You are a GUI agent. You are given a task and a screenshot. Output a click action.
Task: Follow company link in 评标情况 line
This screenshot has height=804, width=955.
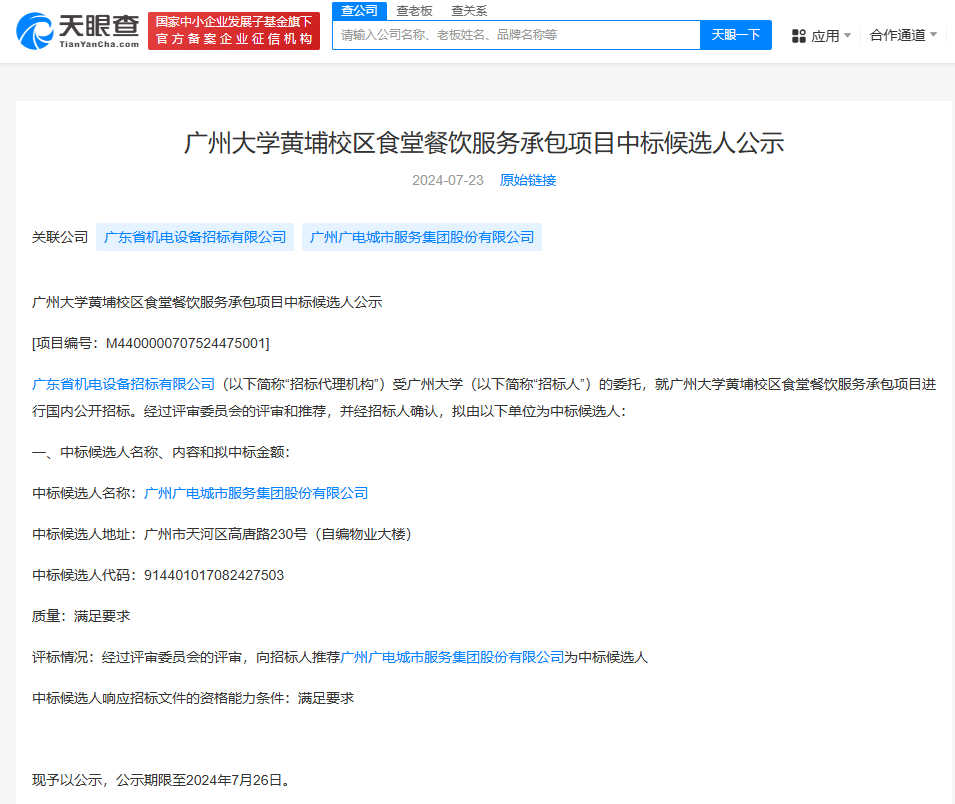(x=453, y=657)
